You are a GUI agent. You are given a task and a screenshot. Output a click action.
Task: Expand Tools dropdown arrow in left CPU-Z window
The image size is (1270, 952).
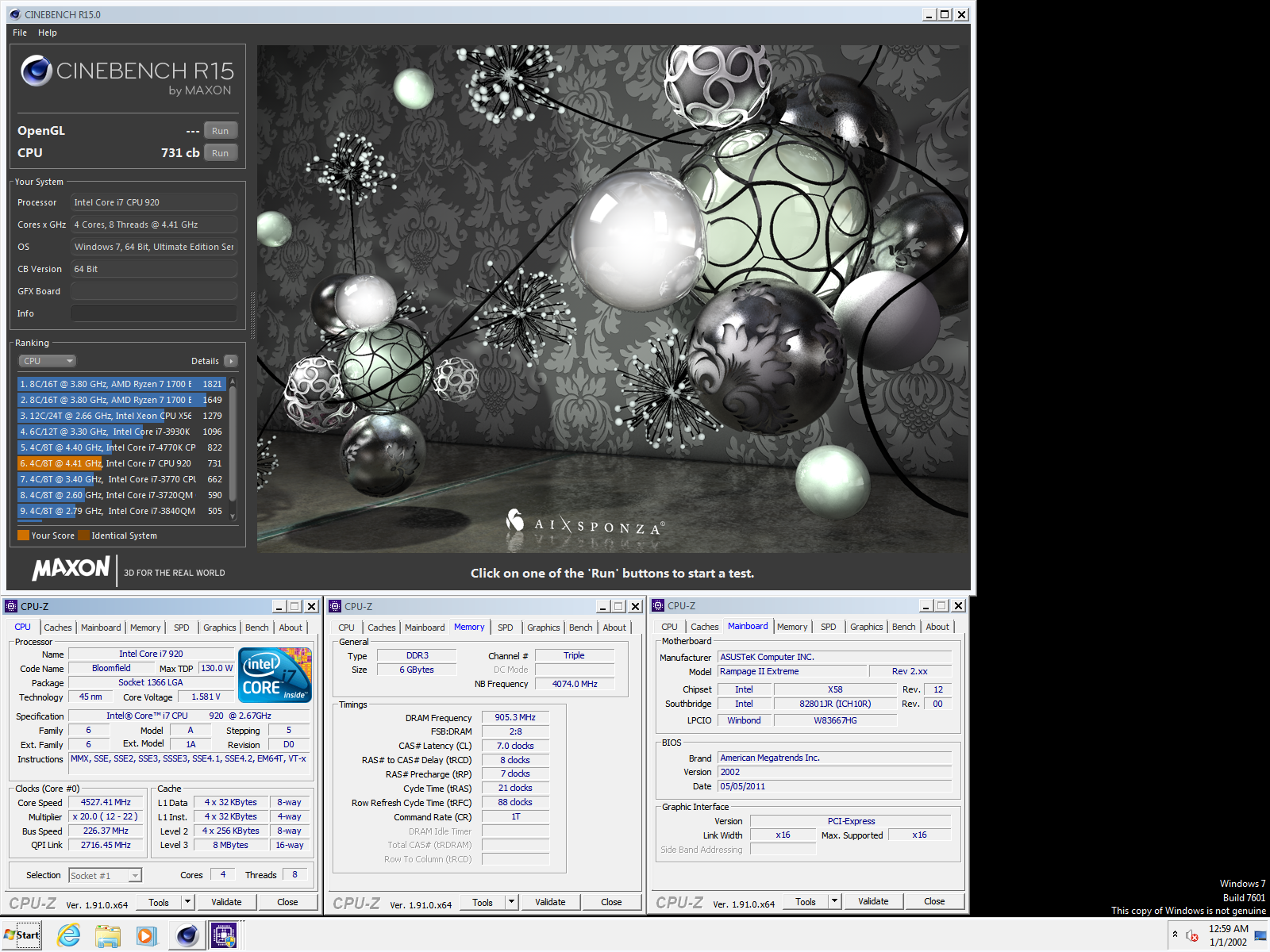click(188, 903)
